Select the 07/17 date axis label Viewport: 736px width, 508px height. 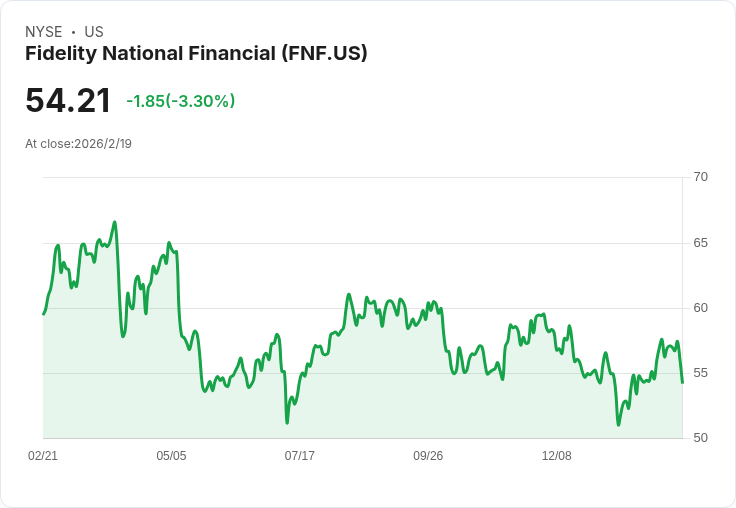pos(300,455)
